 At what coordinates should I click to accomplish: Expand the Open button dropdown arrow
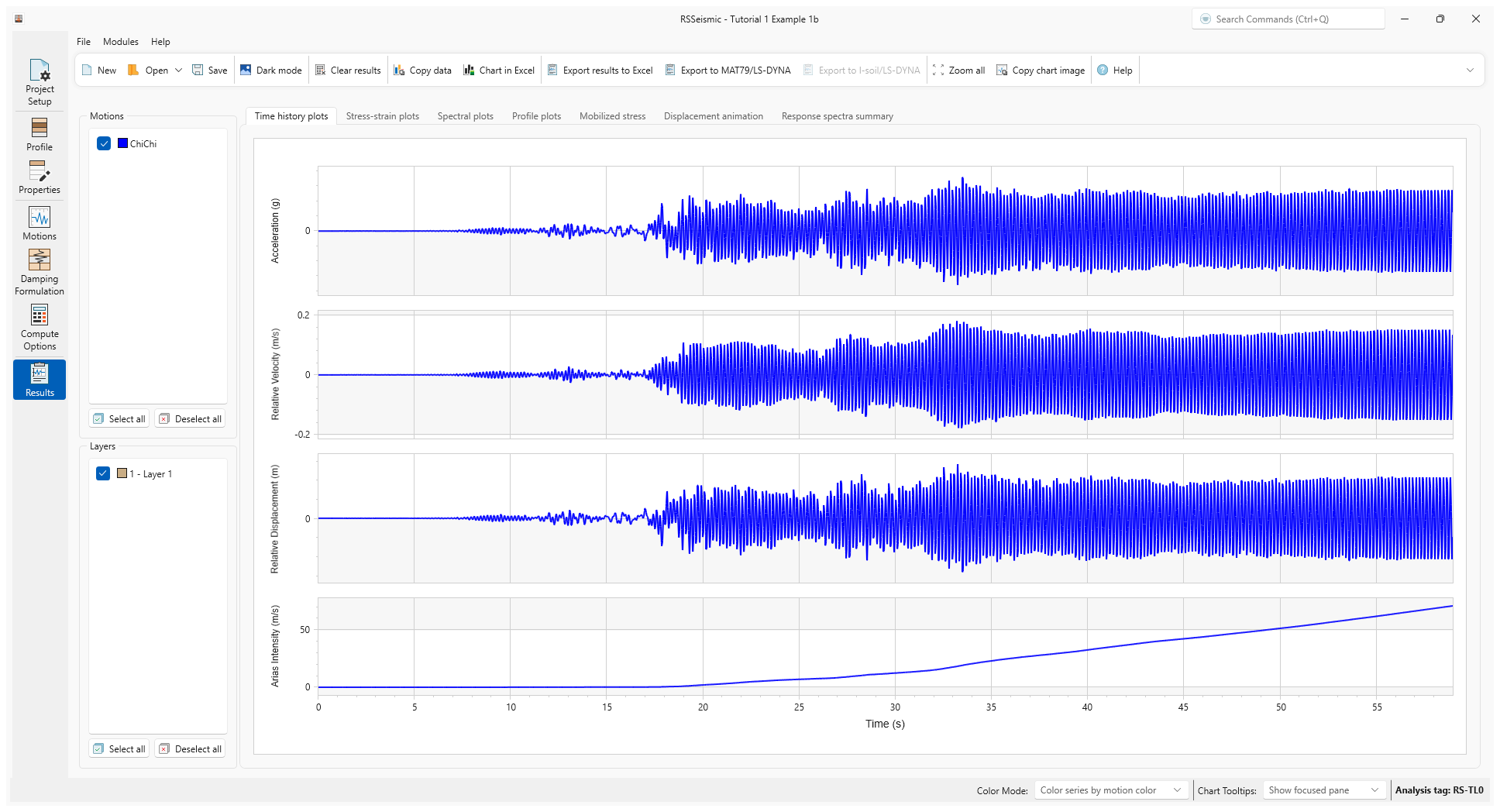178,71
